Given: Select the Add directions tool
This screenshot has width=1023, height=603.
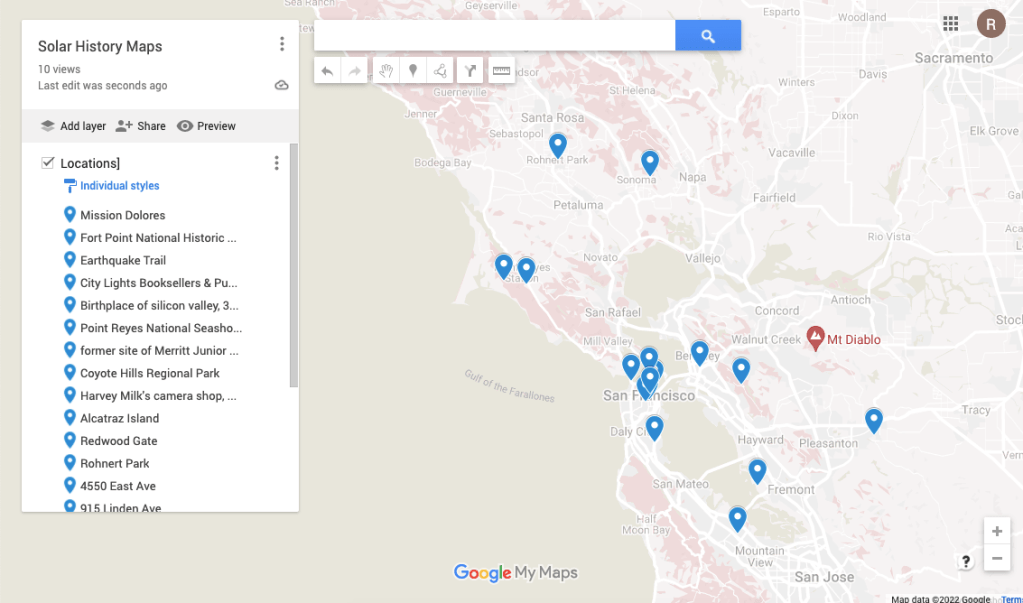Looking at the screenshot, I should [471, 71].
